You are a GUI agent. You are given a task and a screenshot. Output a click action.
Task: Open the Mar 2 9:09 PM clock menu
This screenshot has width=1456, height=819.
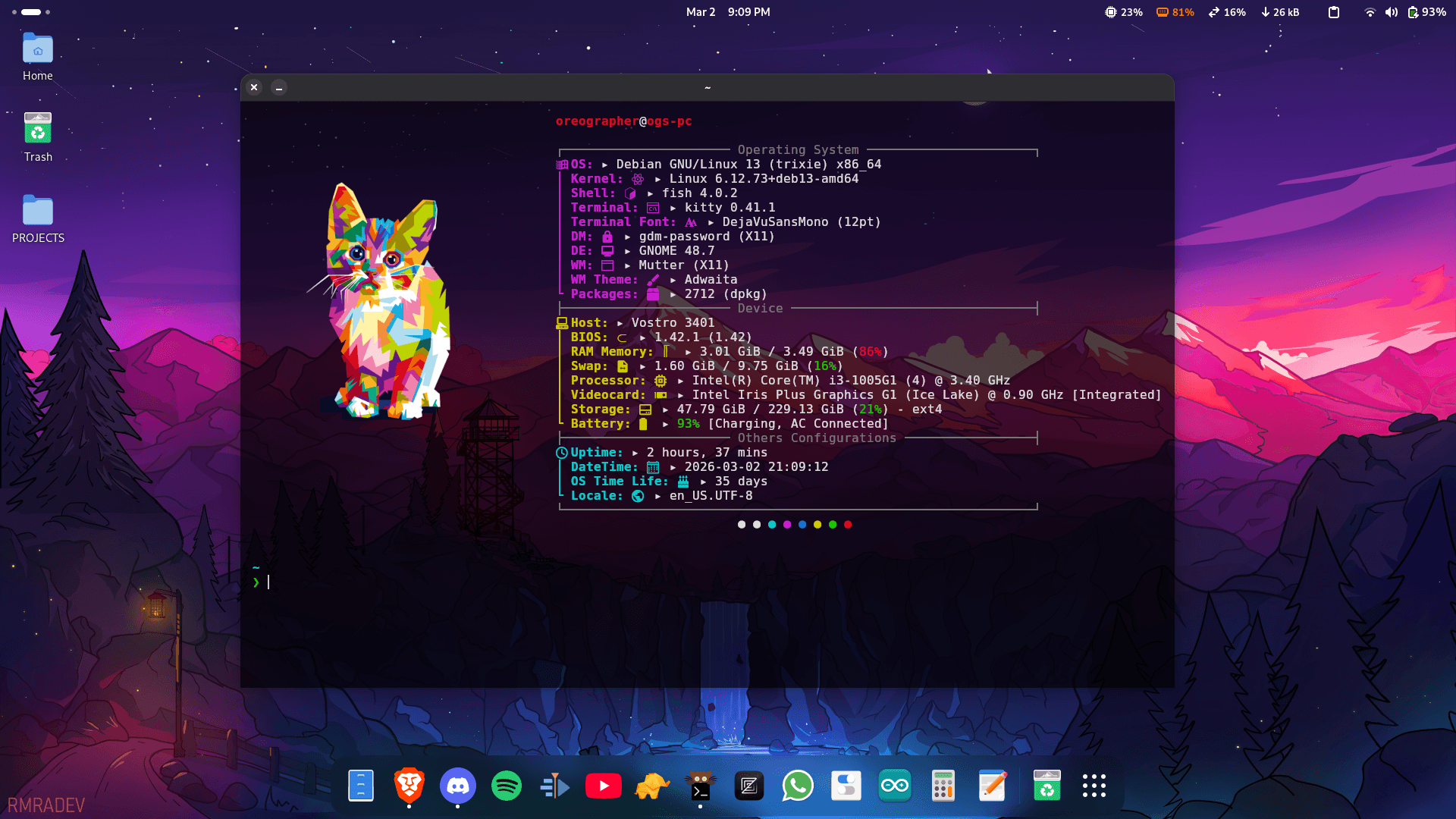point(728,12)
